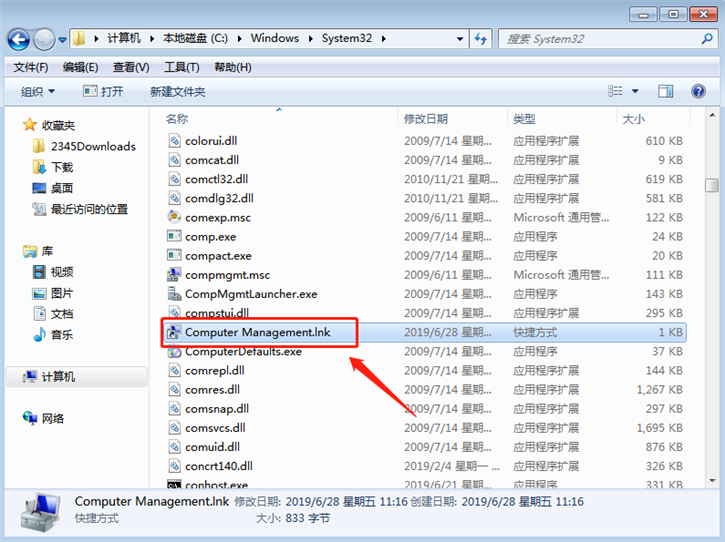This screenshot has height=542, width=725.
Task: Open the 音乐 library
Action: coord(53,334)
